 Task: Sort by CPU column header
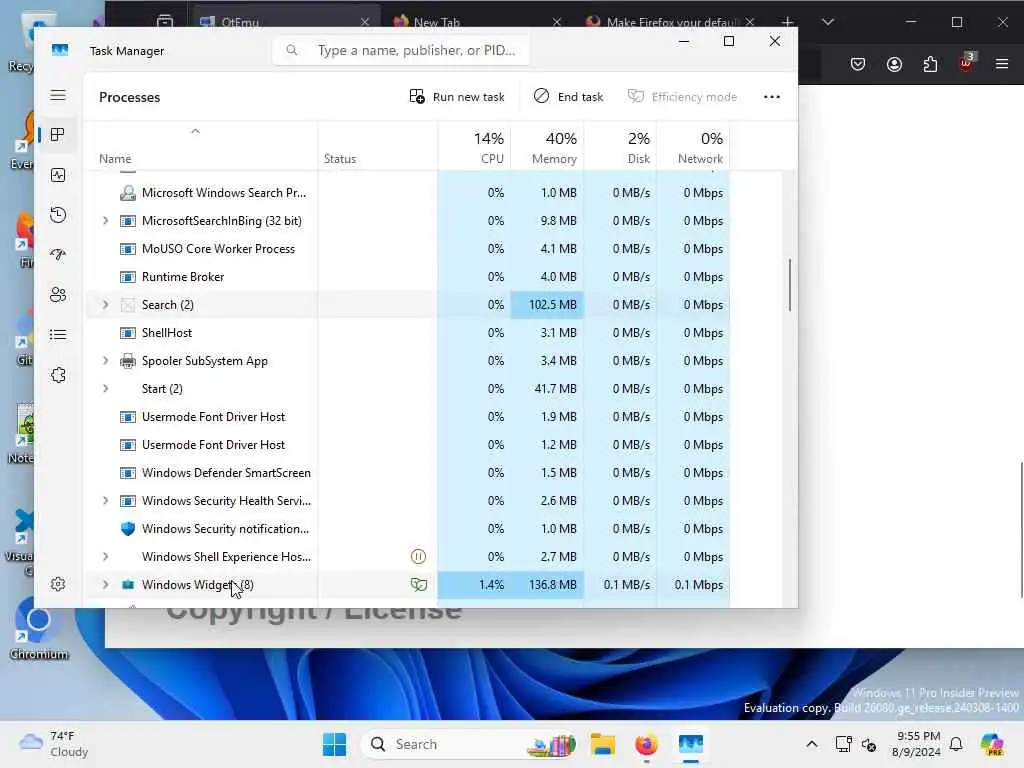[x=475, y=148]
